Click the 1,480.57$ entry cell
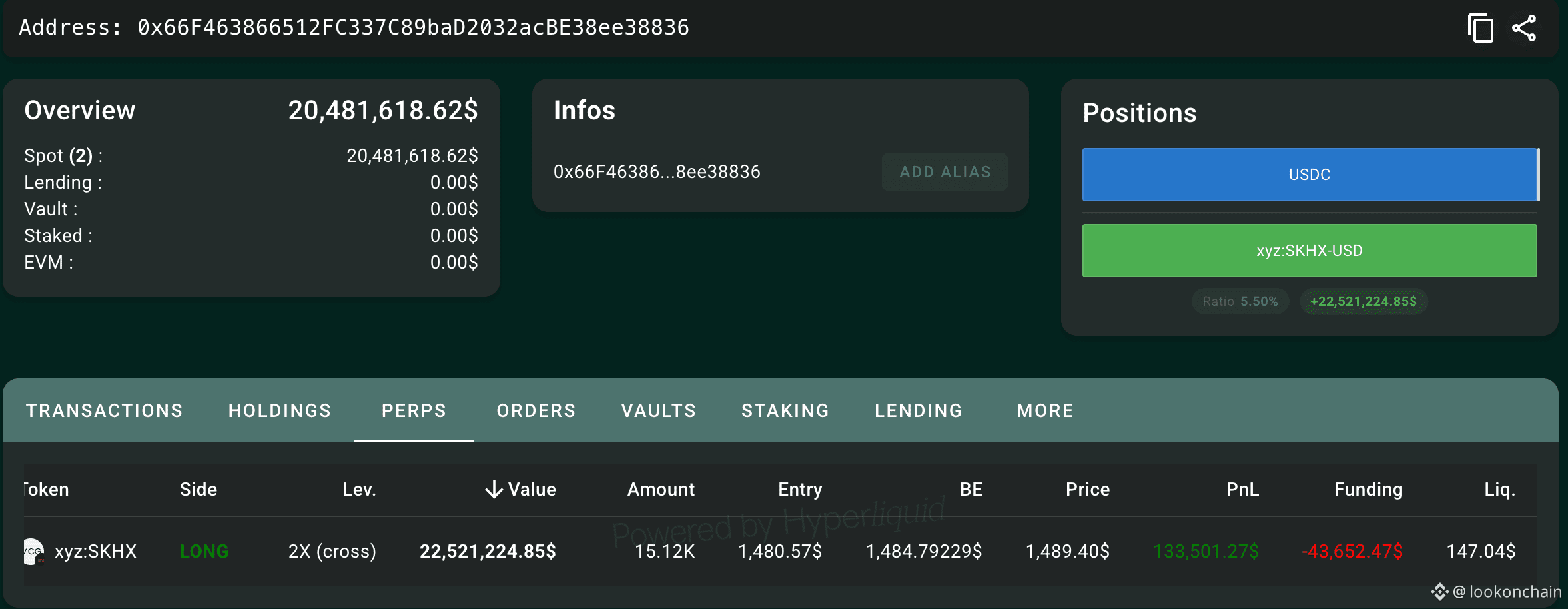 [x=780, y=552]
